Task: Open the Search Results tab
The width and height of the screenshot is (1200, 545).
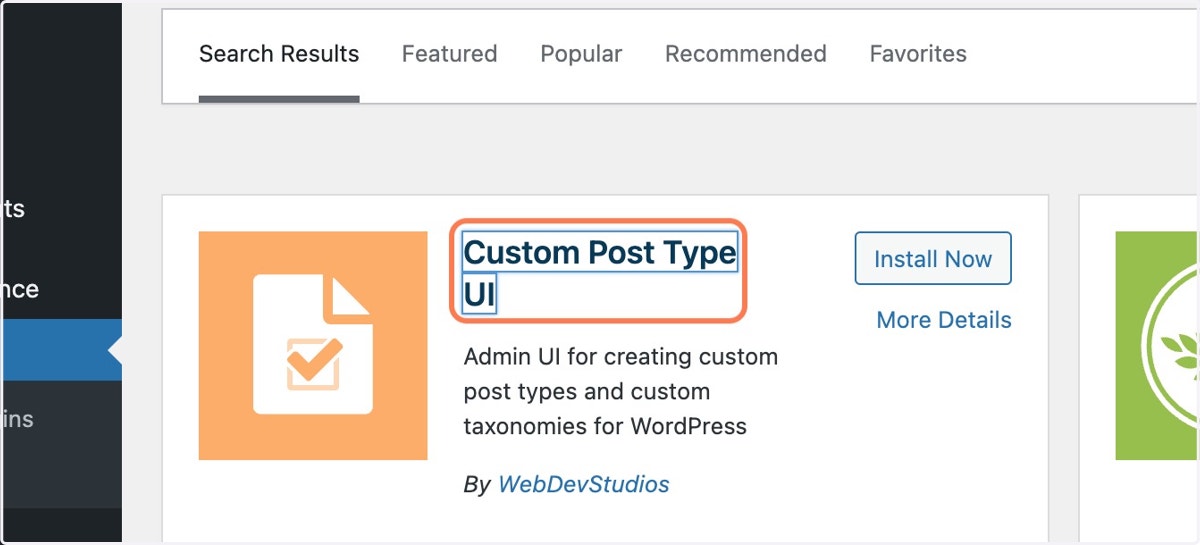Action: [279, 54]
